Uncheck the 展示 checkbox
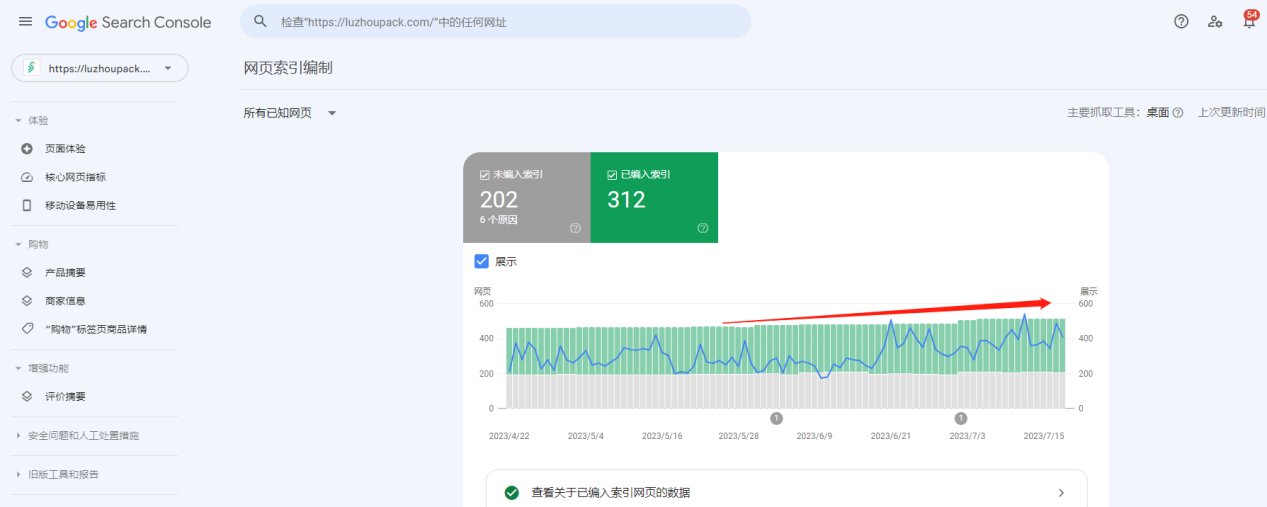The width and height of the screenshot is (1267, 507). 482,262
